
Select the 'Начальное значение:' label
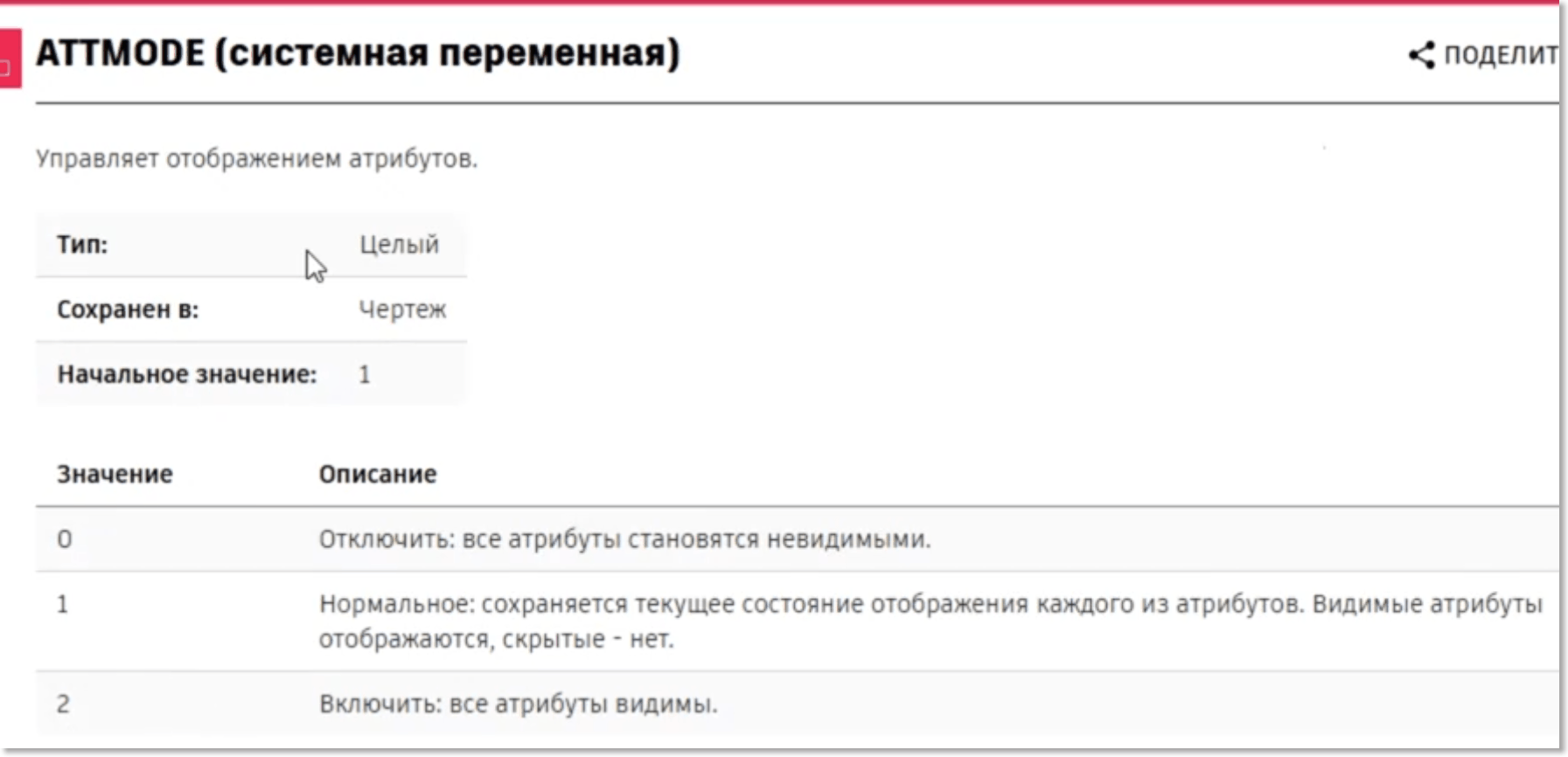(186, 374)
